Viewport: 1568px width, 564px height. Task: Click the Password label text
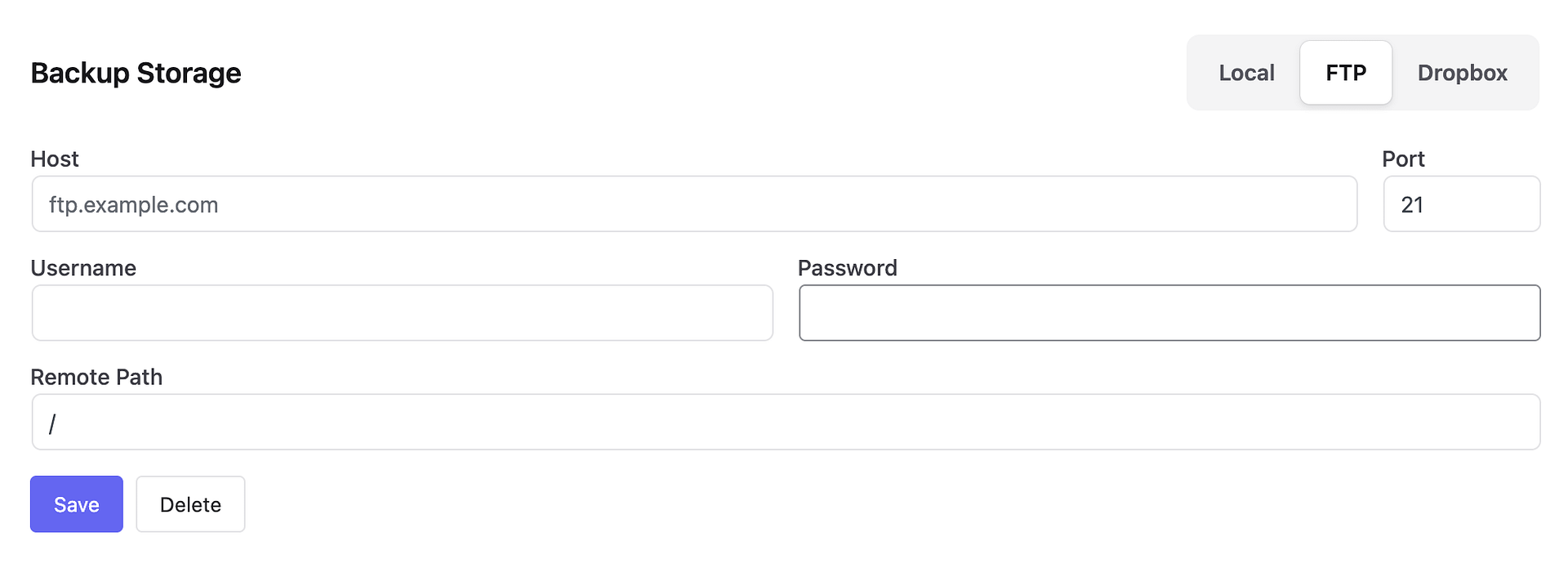click(x=847, y=268)
